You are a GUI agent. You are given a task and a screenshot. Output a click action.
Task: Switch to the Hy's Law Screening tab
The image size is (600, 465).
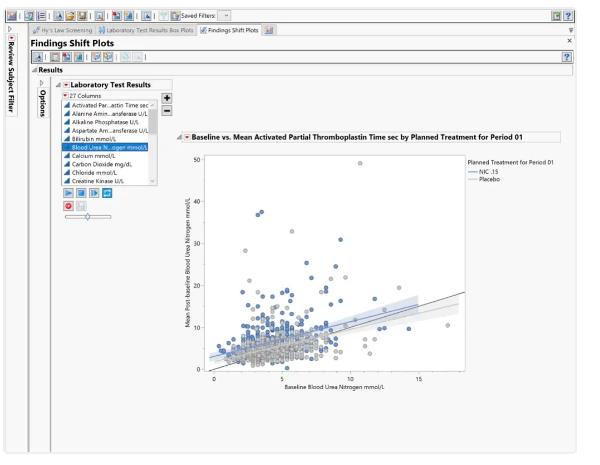[62, 30]
